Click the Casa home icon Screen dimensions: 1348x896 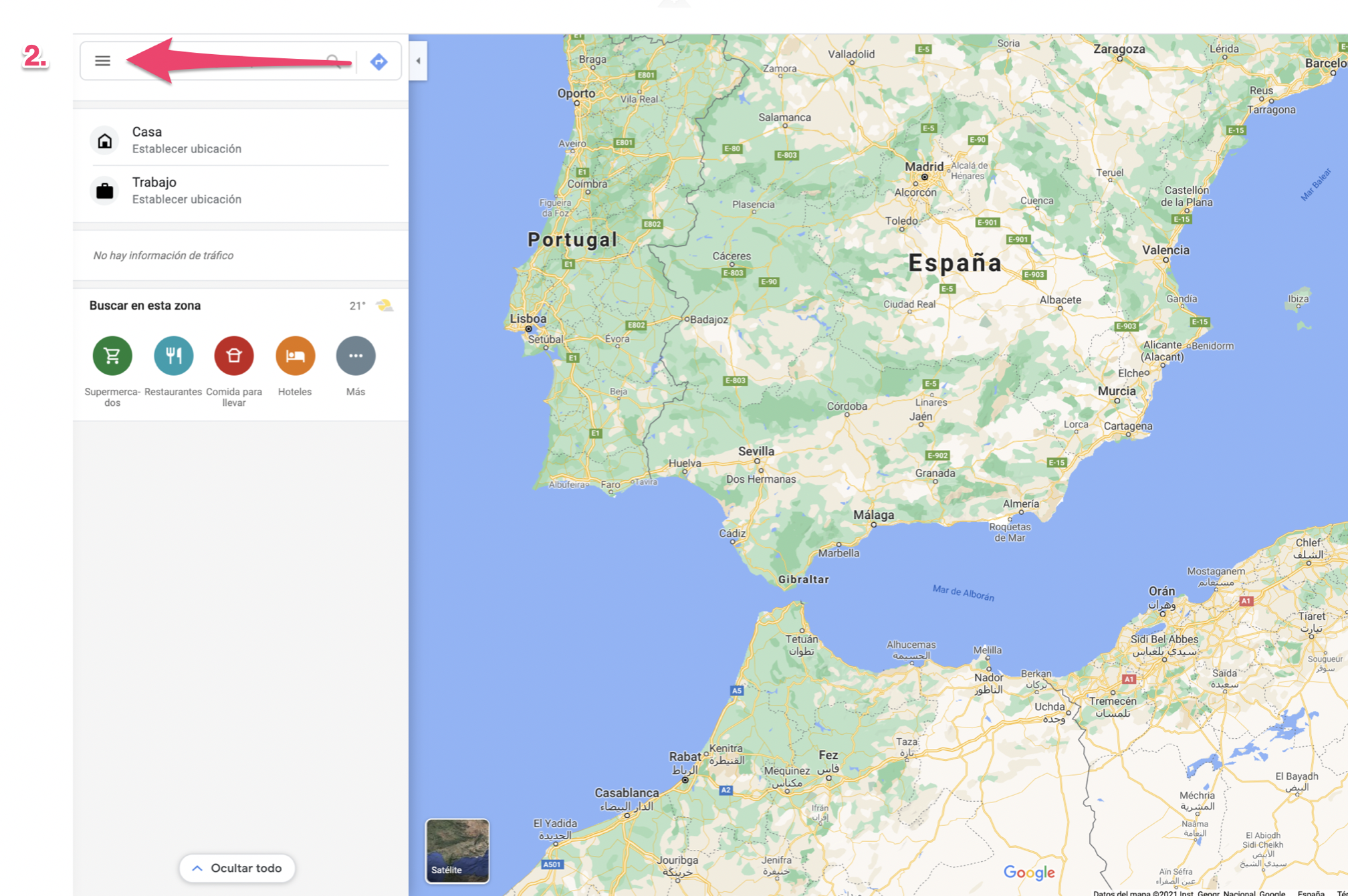(105, 140)
